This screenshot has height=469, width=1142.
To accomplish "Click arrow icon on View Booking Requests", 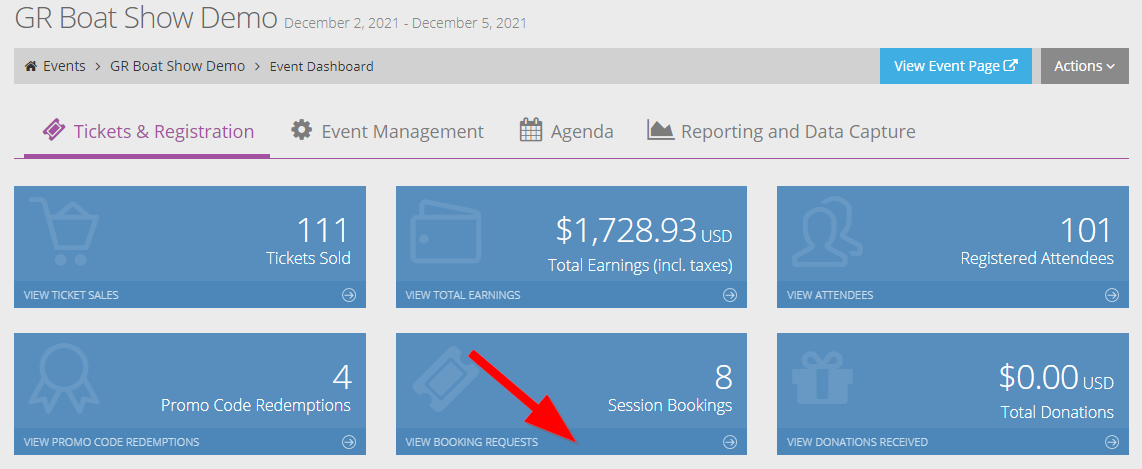I will pyautogui.click(x=730, y=442).
